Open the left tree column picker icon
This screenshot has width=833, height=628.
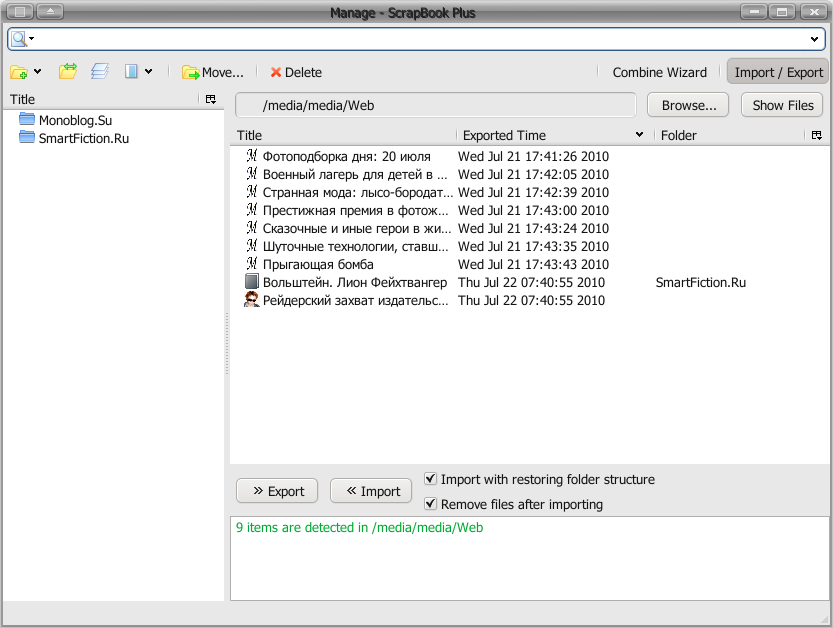[x=211, y=99]
